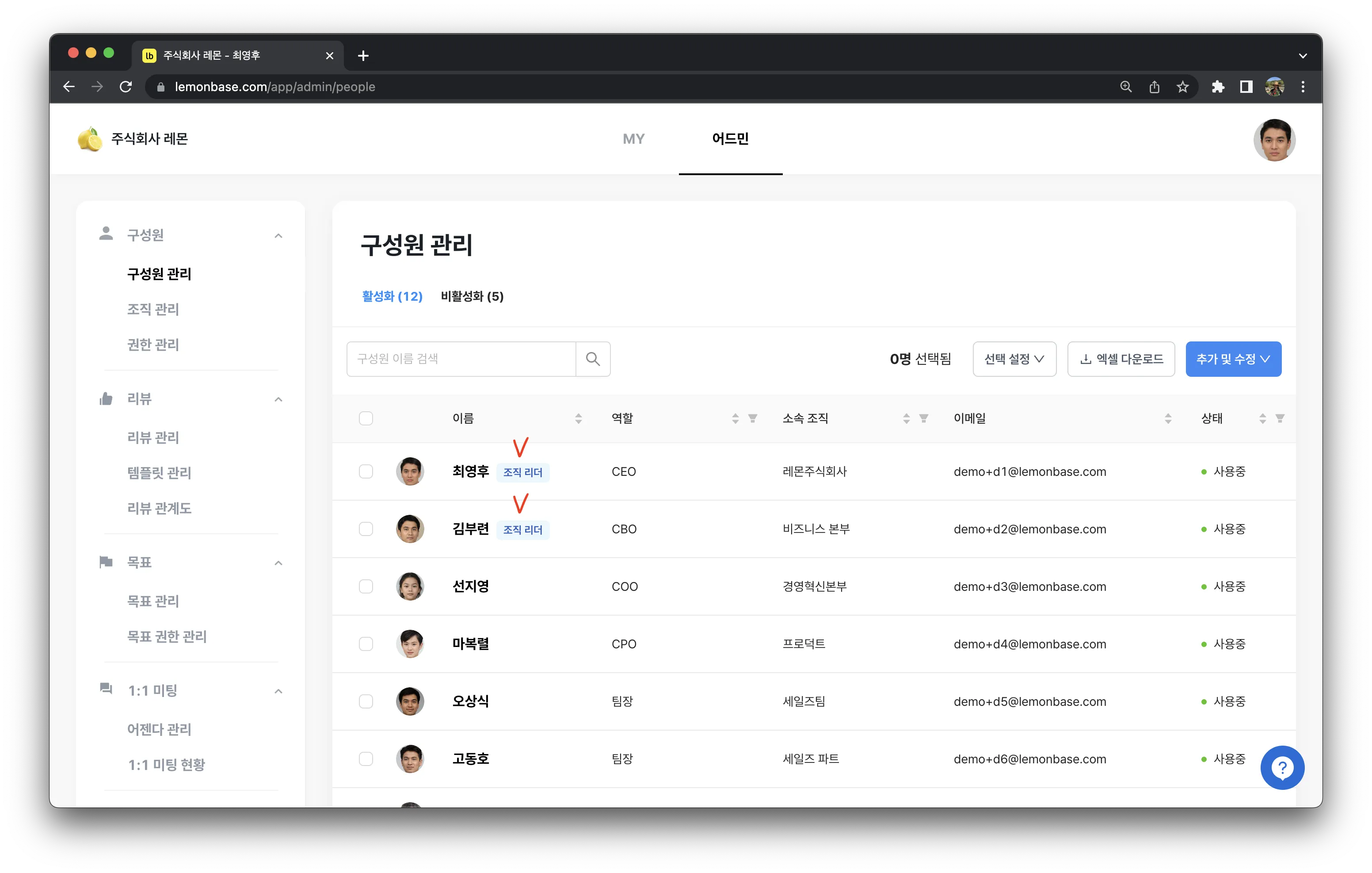Click the browser extensions puzzle icon

(x=1218, y=87)
